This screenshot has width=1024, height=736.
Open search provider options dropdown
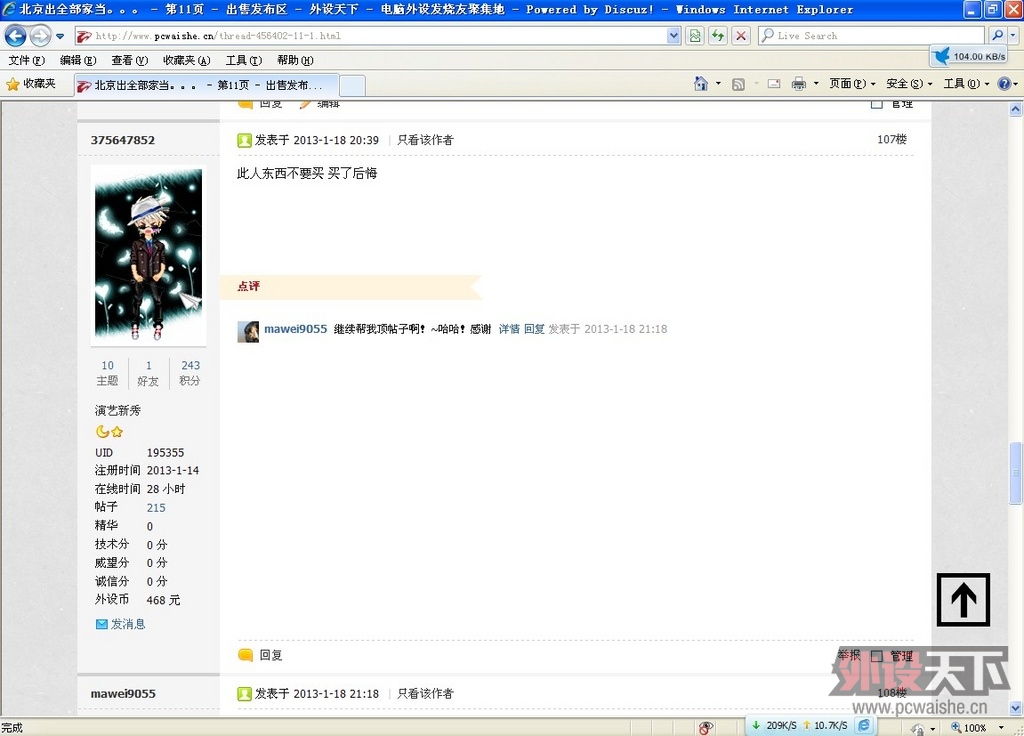coord(1014,36)
